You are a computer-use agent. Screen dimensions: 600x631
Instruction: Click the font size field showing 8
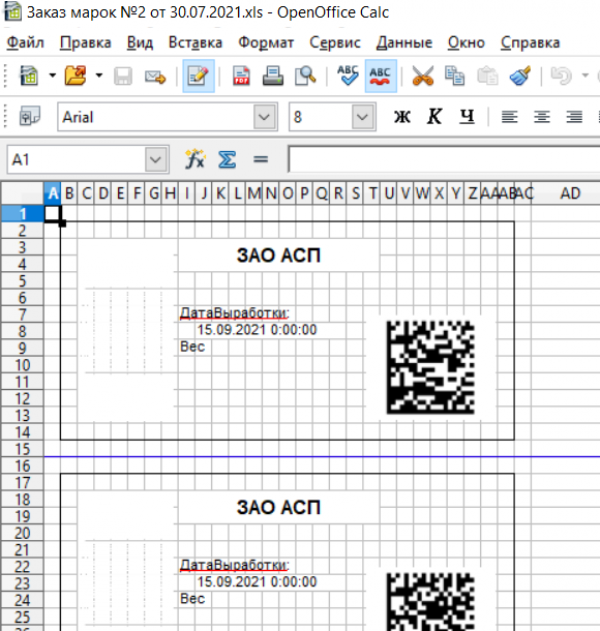pyautogui.click(x=320, y=117)
